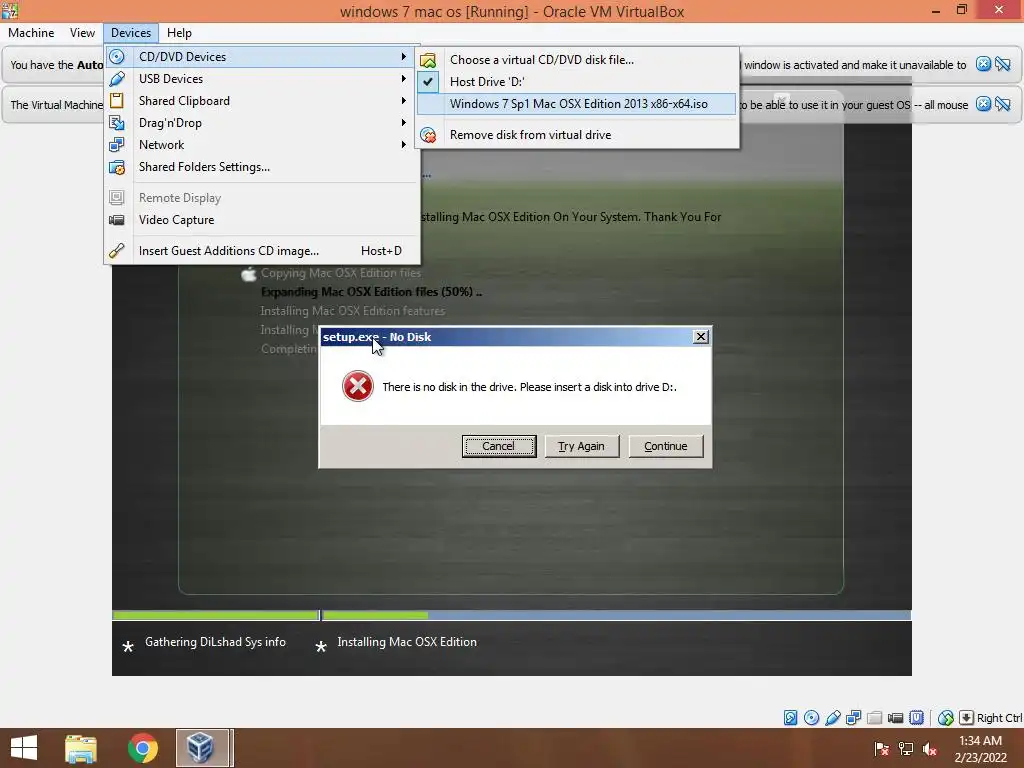Select Insert Guest Additions CD image
The width and height of the screenshot is (1024, 768).
click(261, 251)
